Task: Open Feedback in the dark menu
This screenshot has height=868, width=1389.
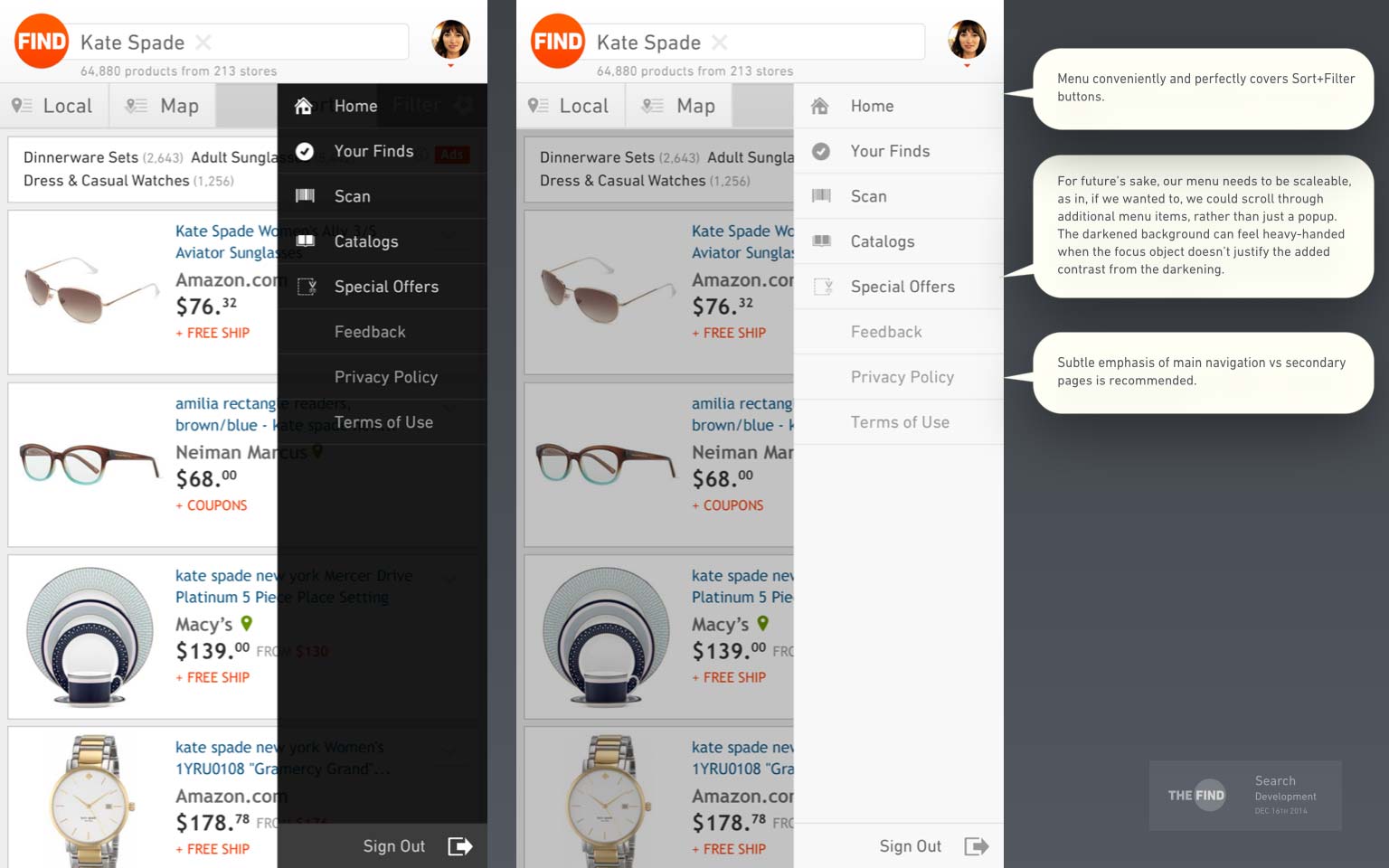Action: (370, 332)
